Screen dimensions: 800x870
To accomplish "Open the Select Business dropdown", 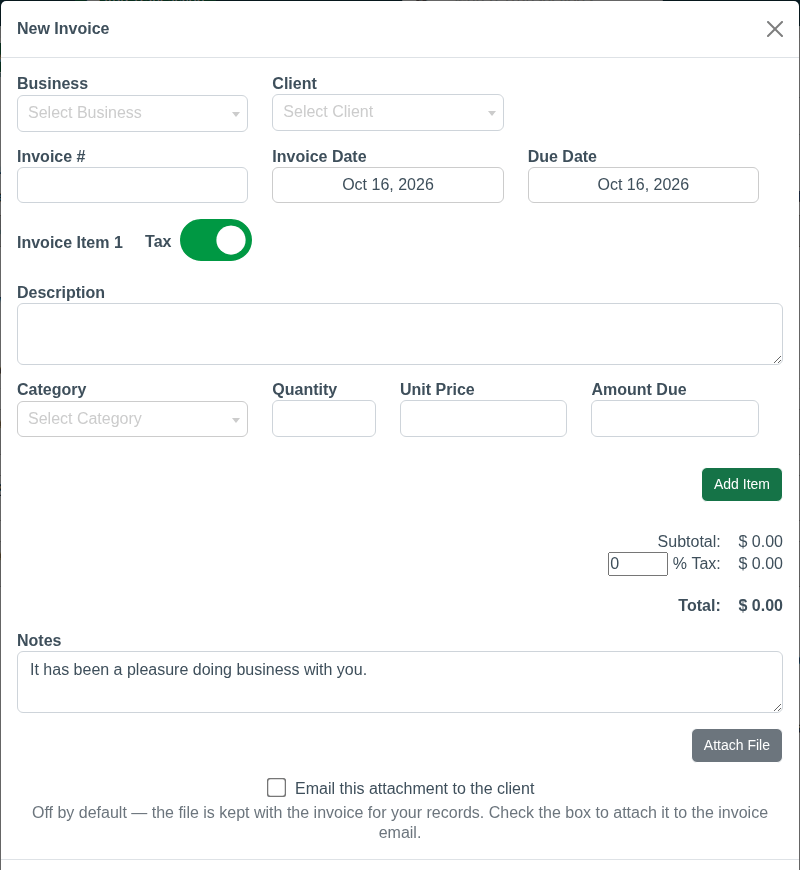I will click(x=132, y=113).
